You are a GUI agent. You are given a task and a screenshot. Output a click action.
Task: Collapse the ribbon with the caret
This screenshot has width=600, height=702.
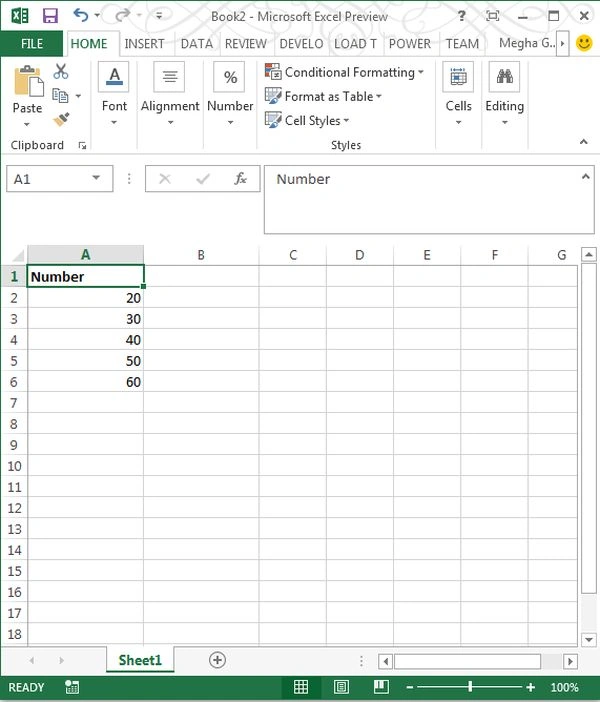pos(583,142)
